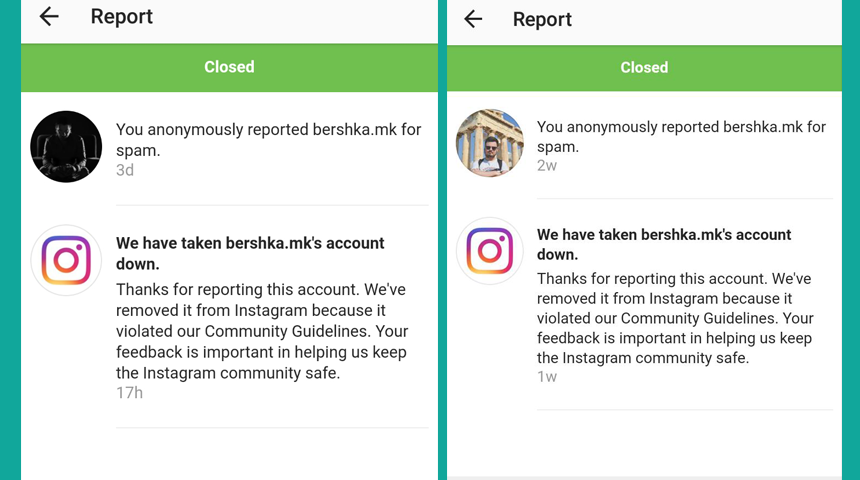Tap the 1w timestamp under the takedown message
Viewport: 860px width, 480px height.
pyautogui.click(x=547, y=377)
